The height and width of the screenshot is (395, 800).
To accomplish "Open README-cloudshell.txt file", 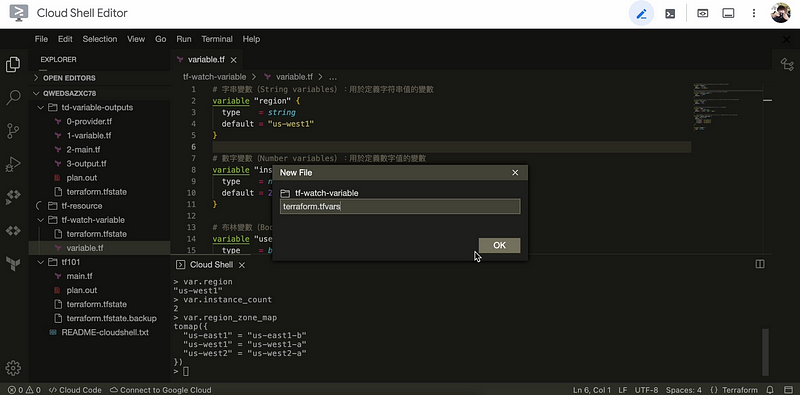I will [x=99, y=332].
